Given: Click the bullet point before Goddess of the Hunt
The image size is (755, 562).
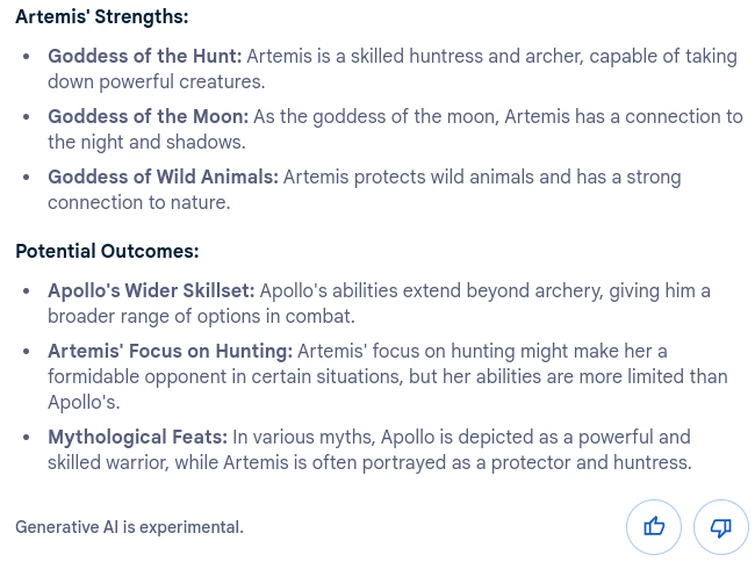Looking at the screenshot, I should 27,57.
